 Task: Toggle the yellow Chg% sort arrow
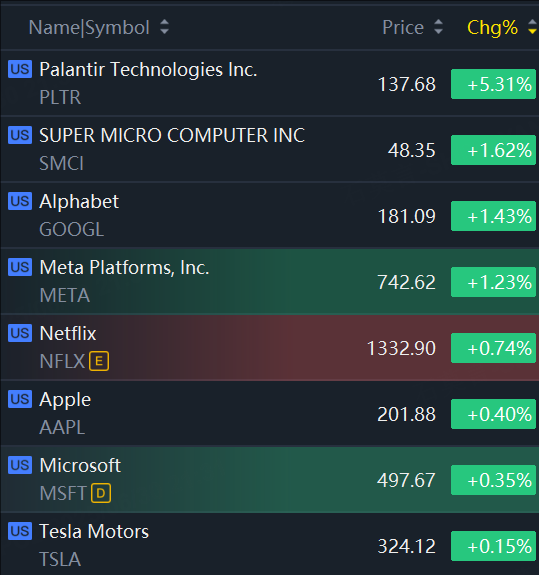coord(532,27)
